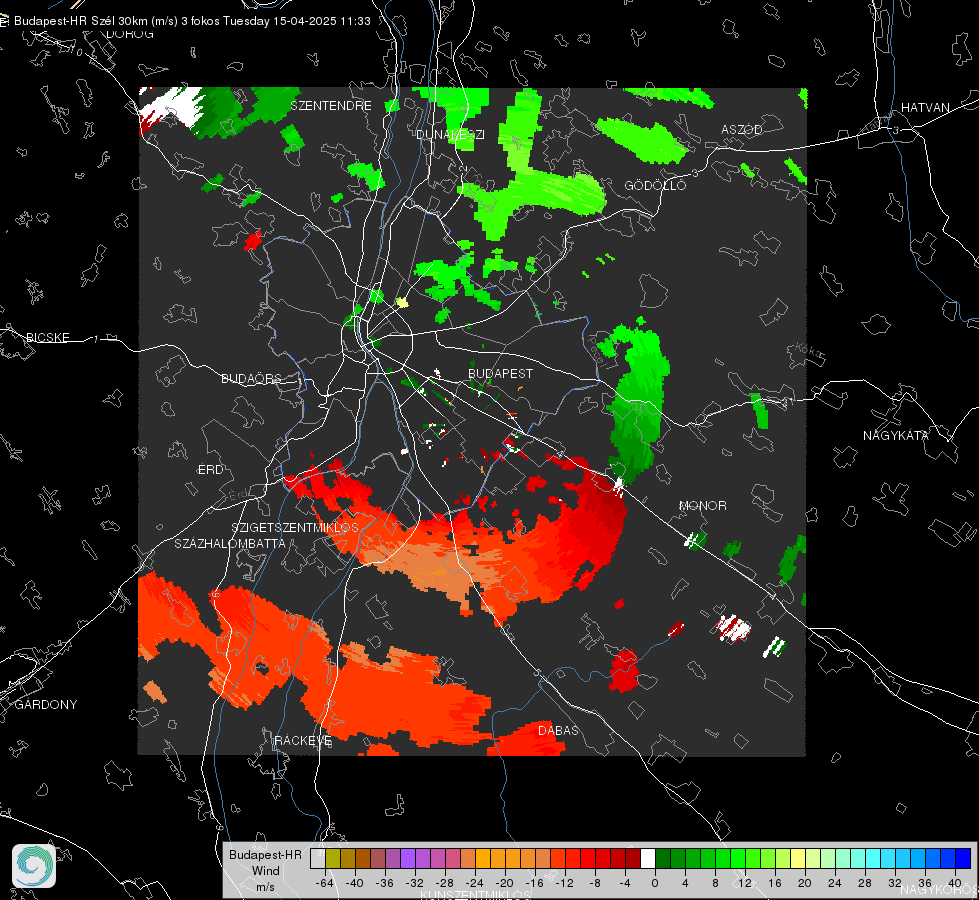Click the 40 value at the legend end
This screenshot has width=979, height=900.
point(955,883)
